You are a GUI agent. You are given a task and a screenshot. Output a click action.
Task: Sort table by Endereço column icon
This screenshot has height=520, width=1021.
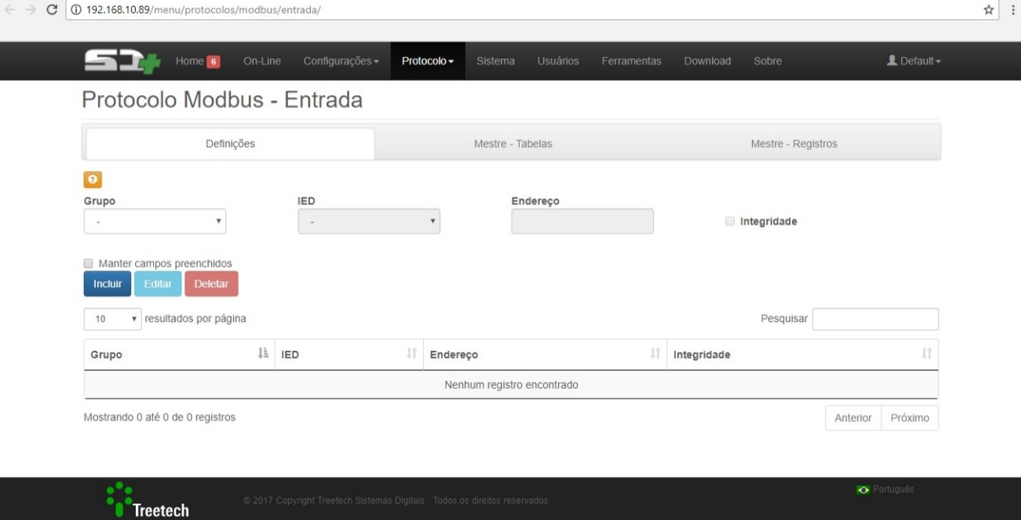(655, 353)
